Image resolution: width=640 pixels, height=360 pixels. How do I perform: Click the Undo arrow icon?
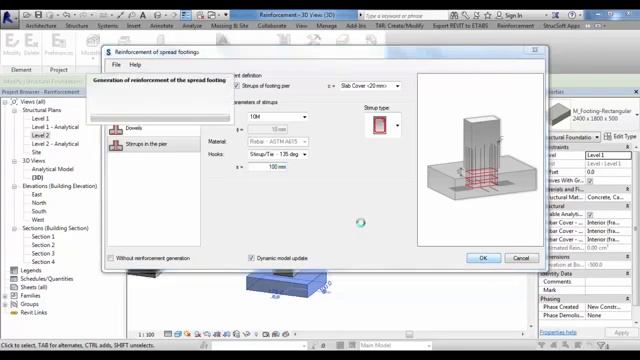tap(66, 15)
